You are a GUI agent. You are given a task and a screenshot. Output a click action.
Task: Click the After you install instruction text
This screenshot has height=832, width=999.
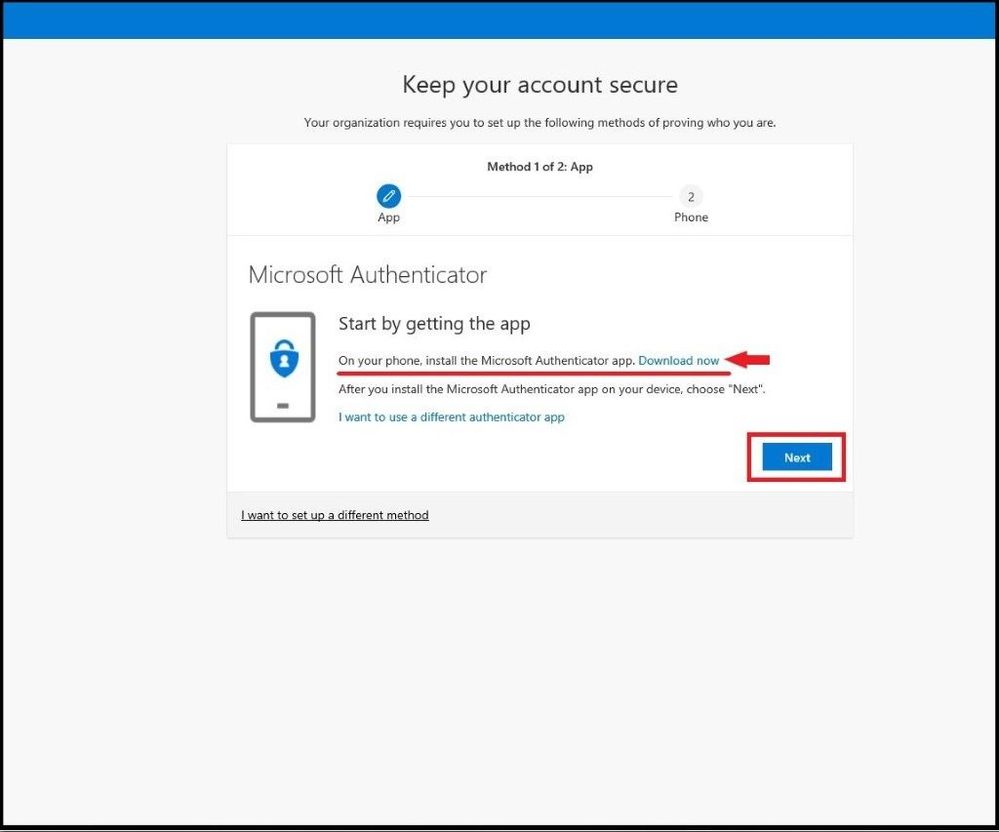point(552,389)
